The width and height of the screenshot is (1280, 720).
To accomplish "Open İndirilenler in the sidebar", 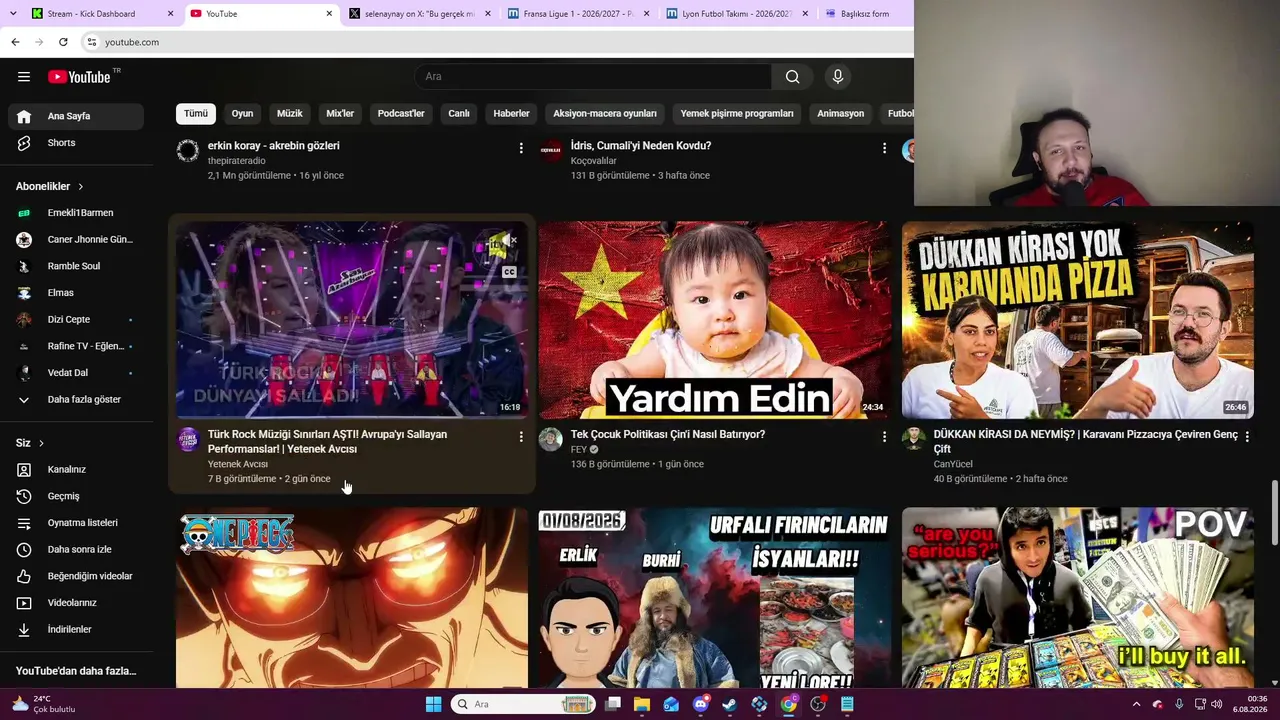I will click(x=76, y=630).
